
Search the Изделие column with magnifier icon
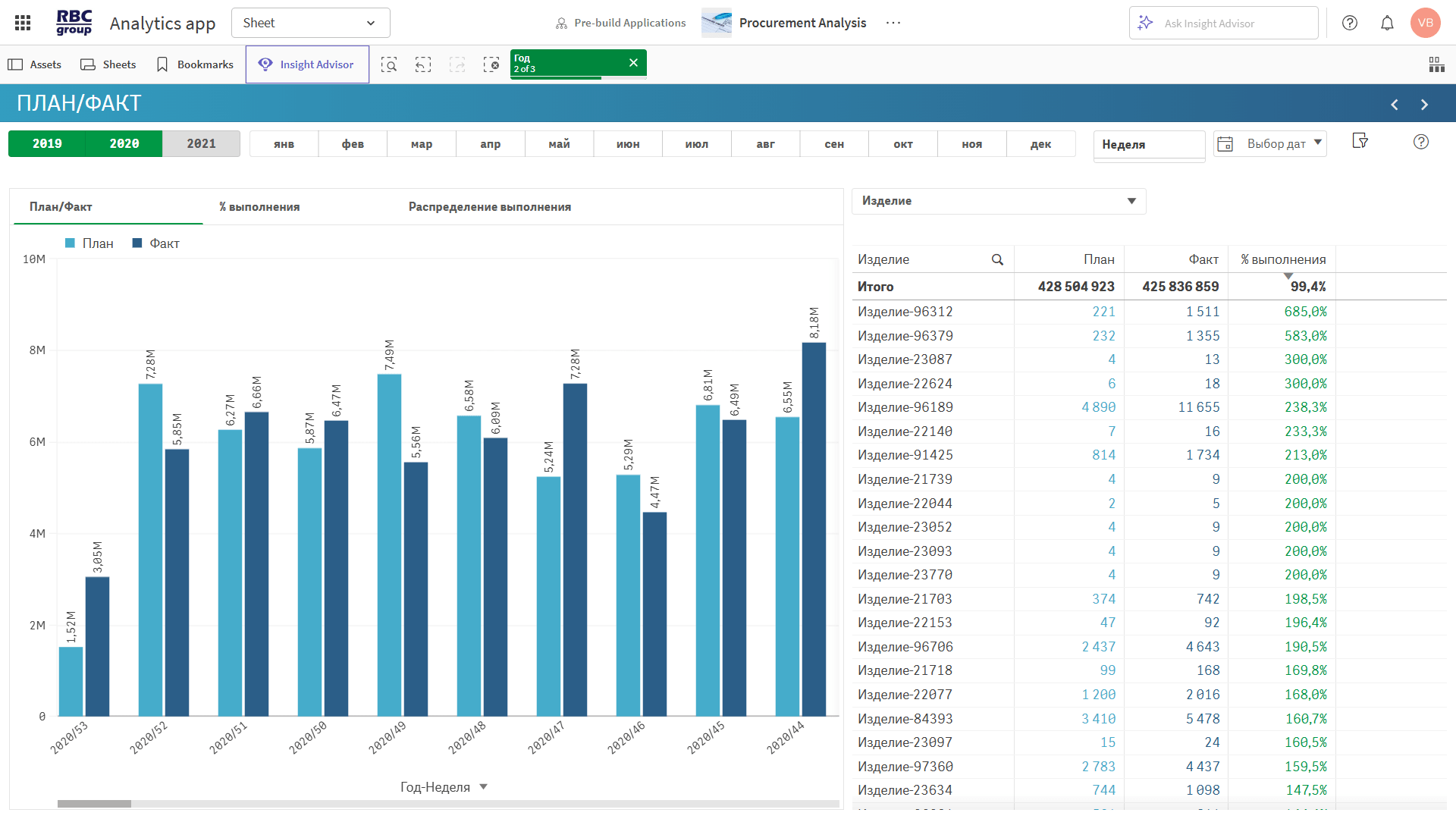point(997,259)
